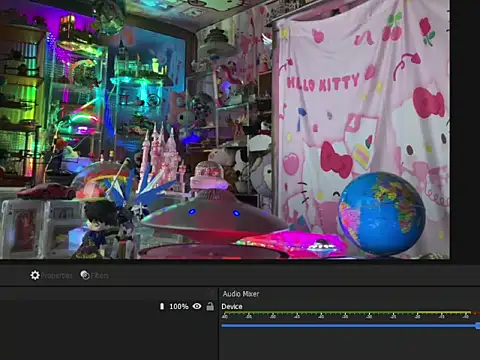Click the Device volume slider handle
This screenshot has width=480, height=360.
pos(478,326)
